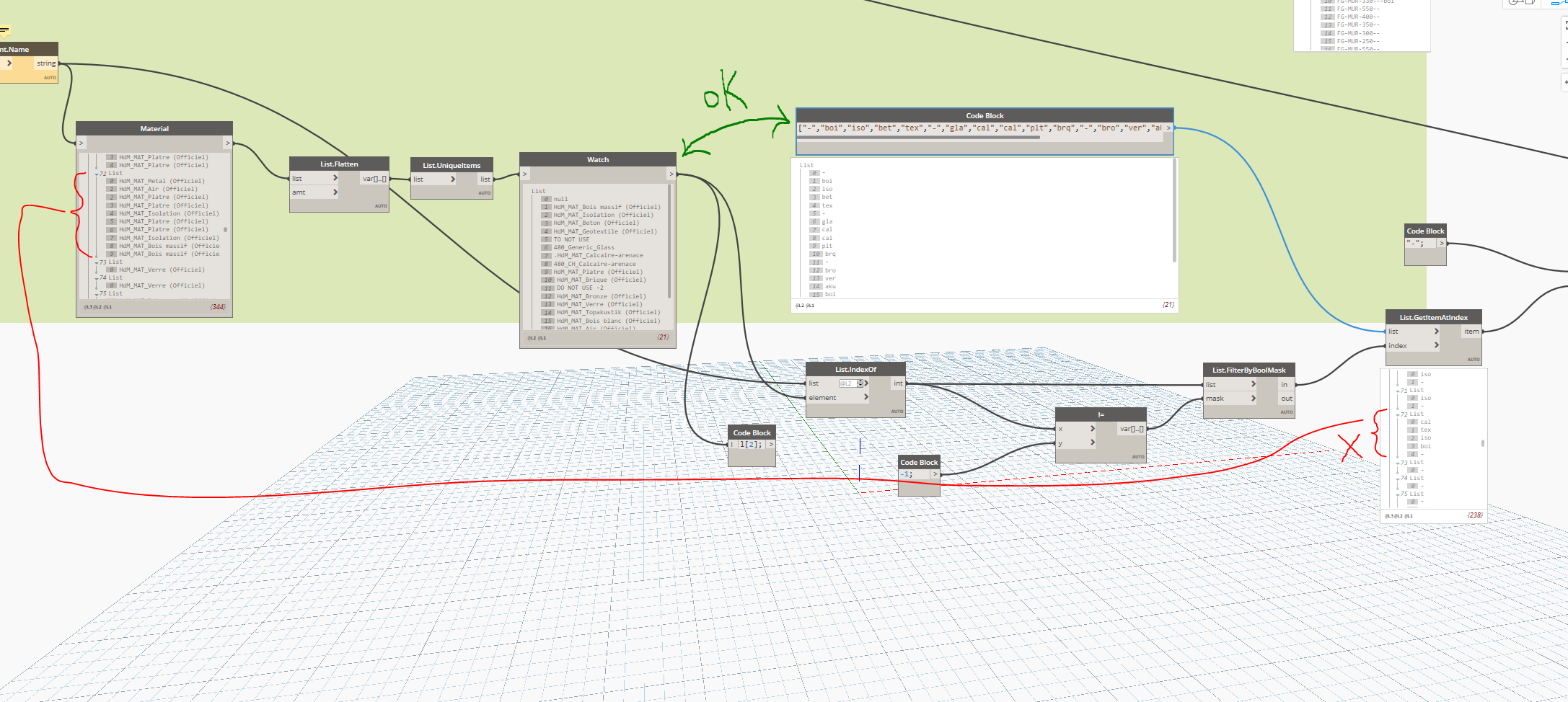Click HdM_MAT_Geotextile (Officiel) in Watch list
This screenshot has width=1568, height=702.
click(605, 231)
